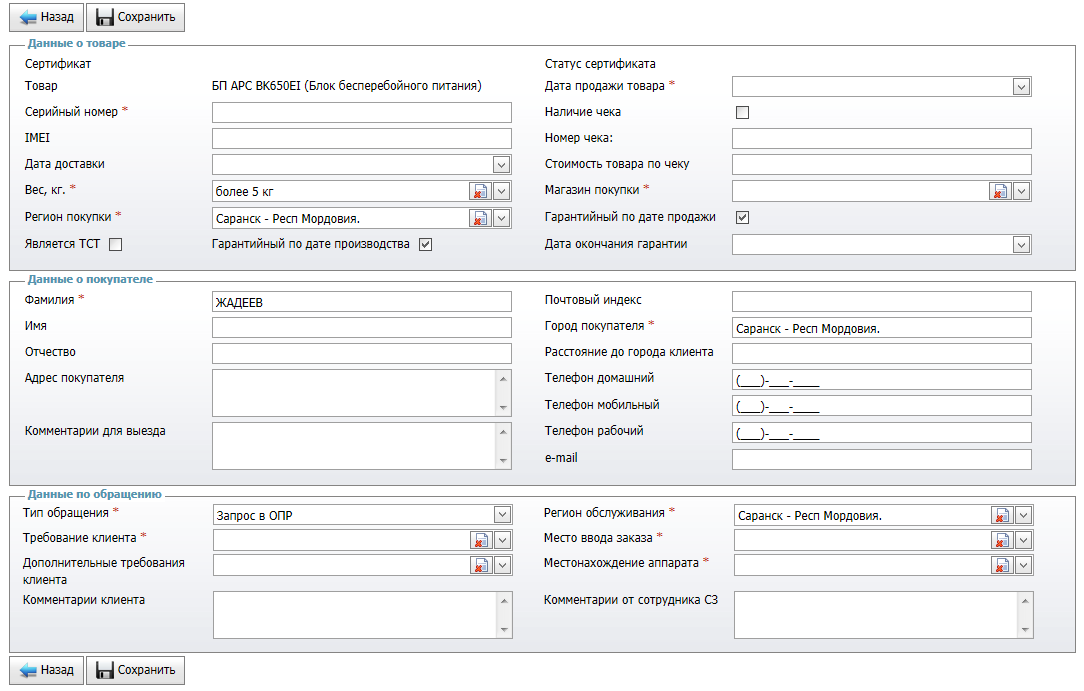Expand the Тип обращения dropdown

(502, 514)
